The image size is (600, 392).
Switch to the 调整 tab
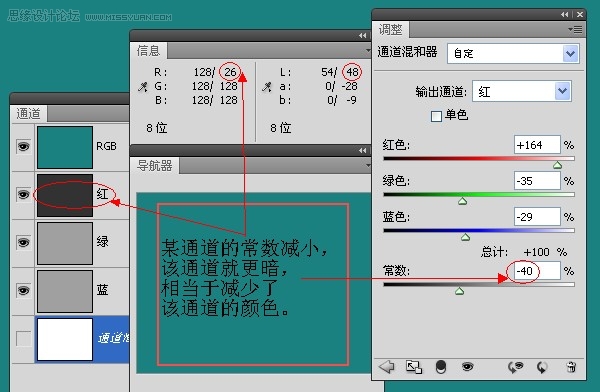click(x=391, y=29)
